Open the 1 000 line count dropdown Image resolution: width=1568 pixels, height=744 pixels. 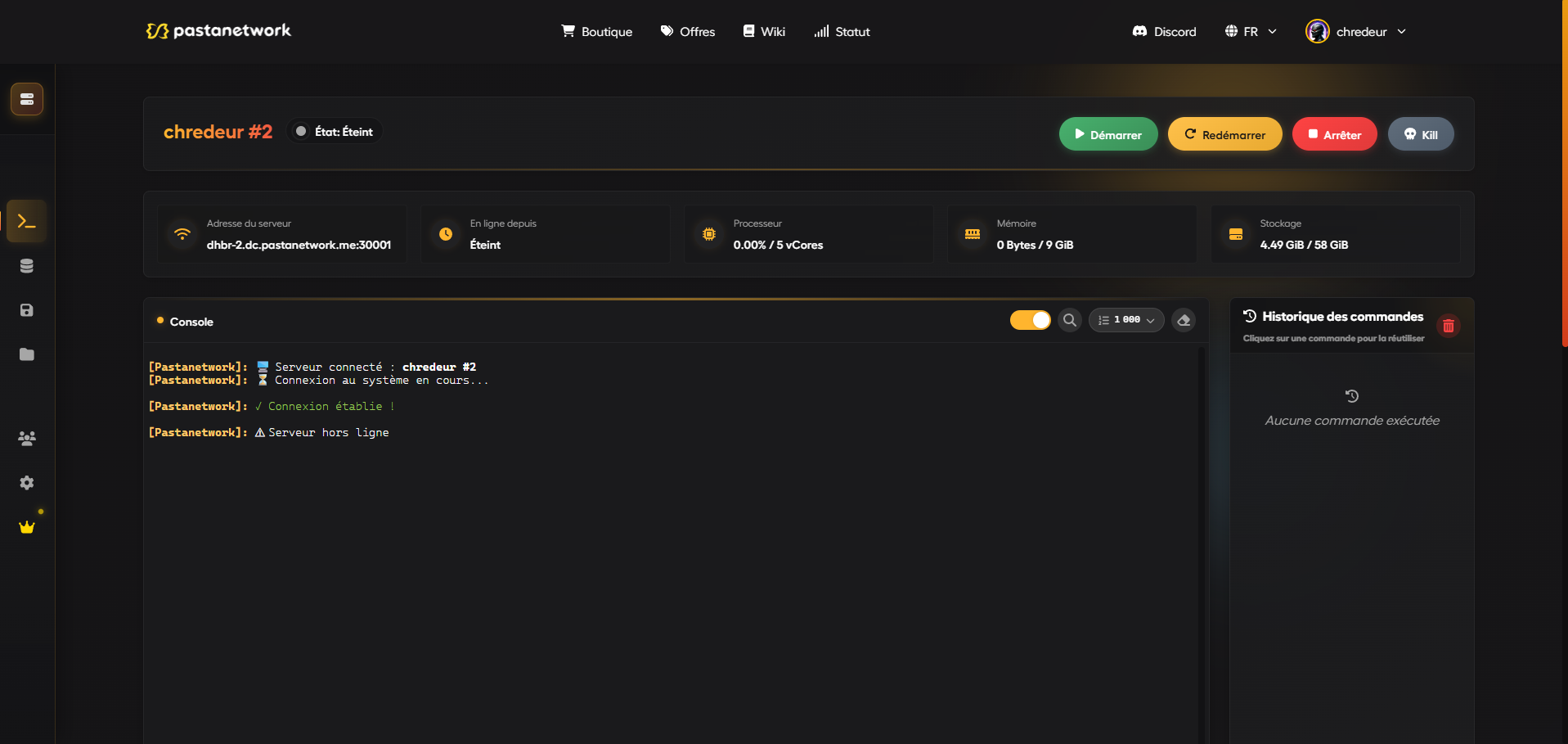pyautogui.click(x=1126, y=320)
